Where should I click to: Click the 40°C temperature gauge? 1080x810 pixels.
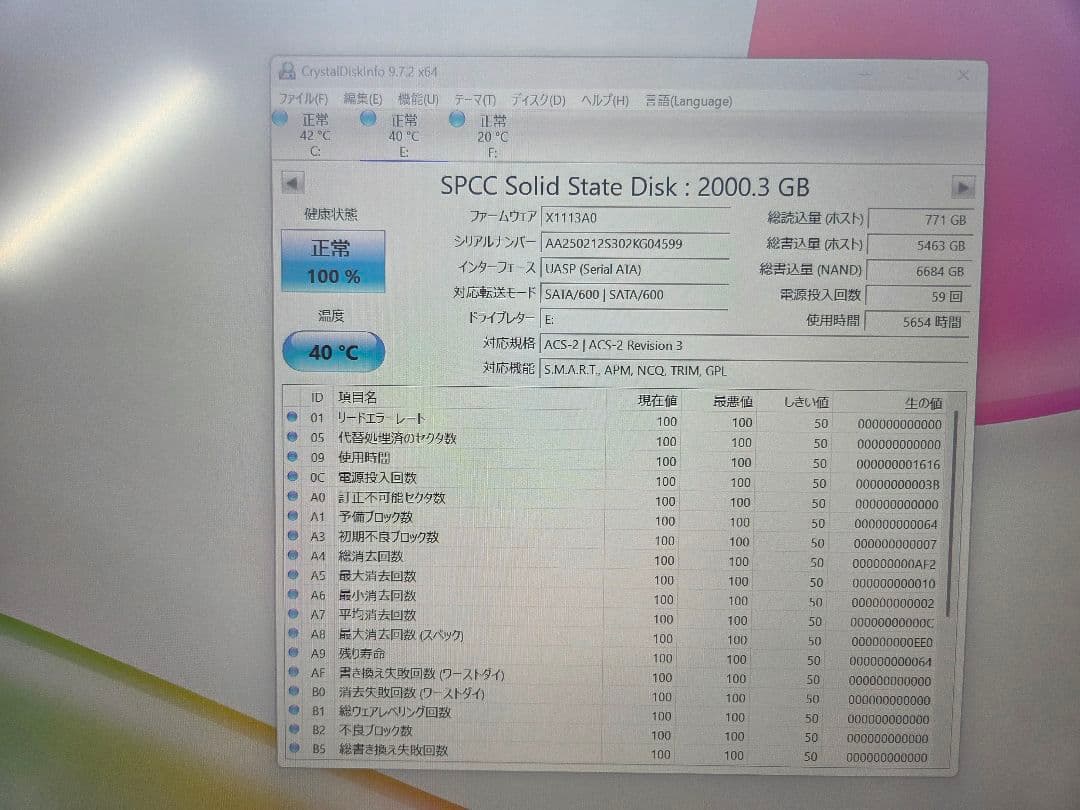coord(333,352)
